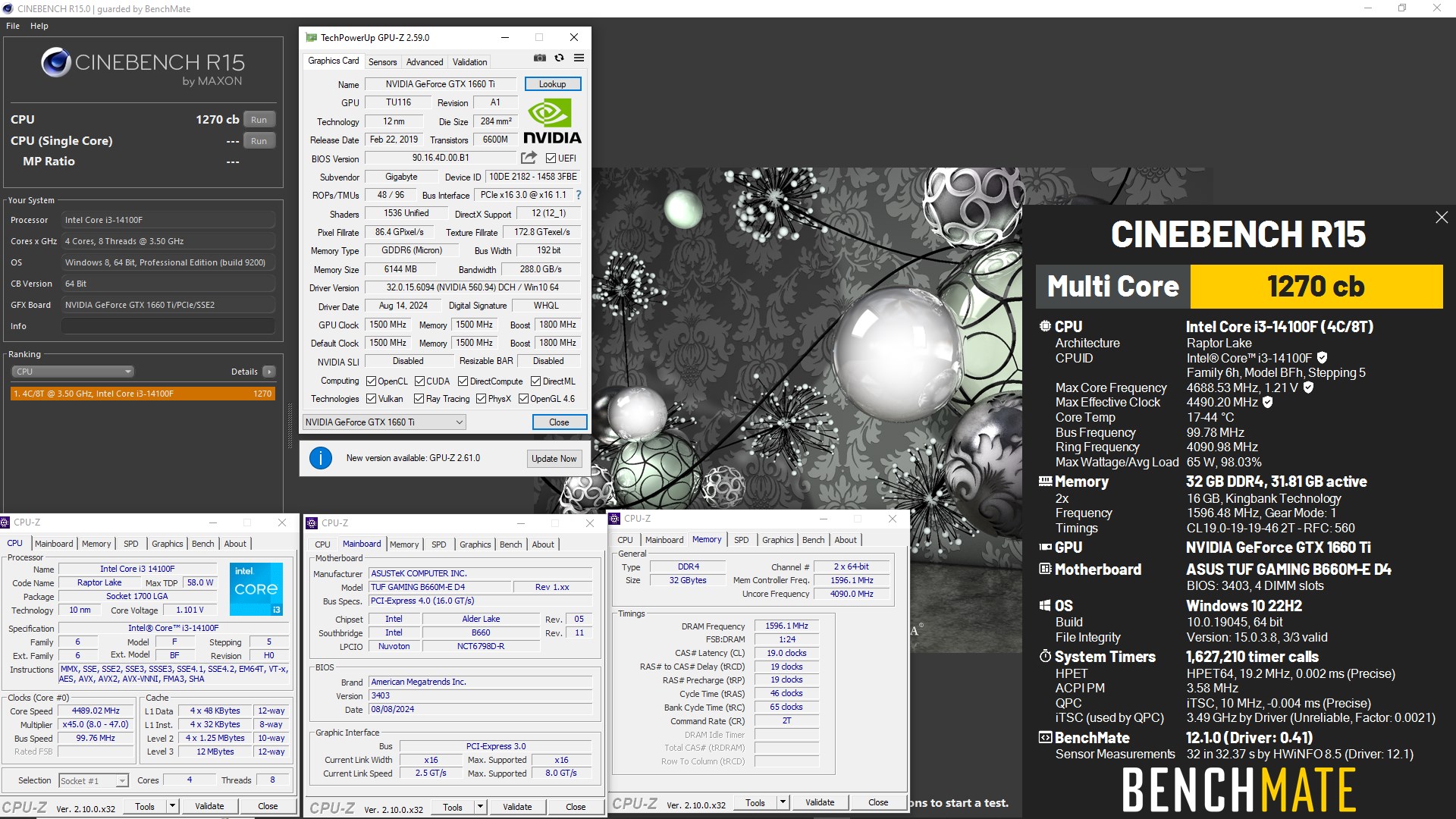Click the Close button in GPU-Z
The height and width of the screenshot is (819, 1456).
[559, 422]
